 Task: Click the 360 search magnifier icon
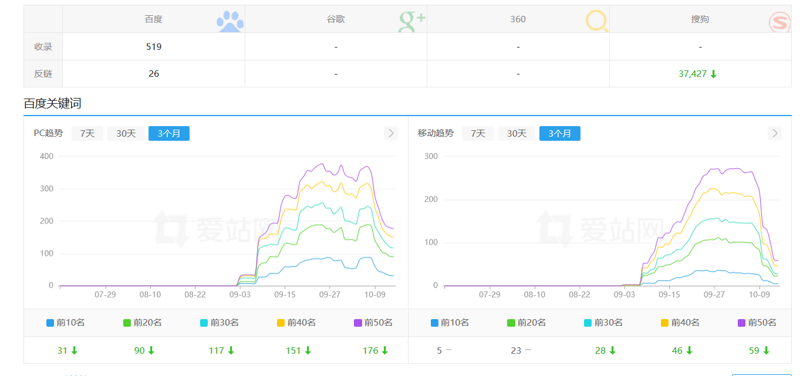[596, 22]
